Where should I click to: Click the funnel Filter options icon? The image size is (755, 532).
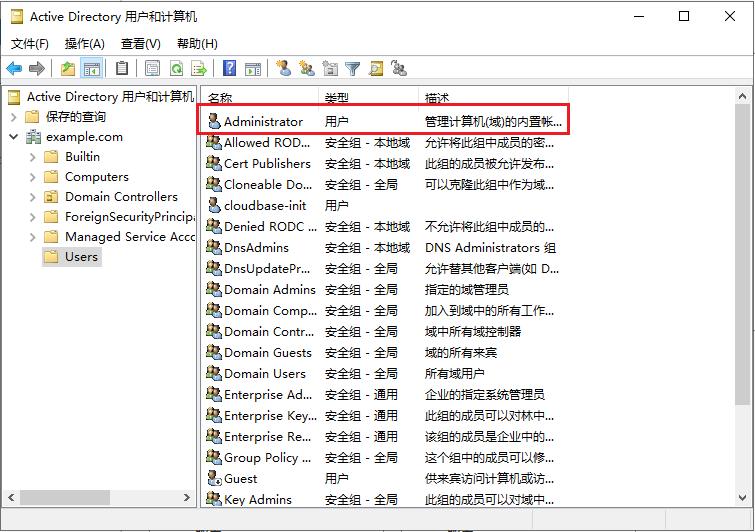353,69
